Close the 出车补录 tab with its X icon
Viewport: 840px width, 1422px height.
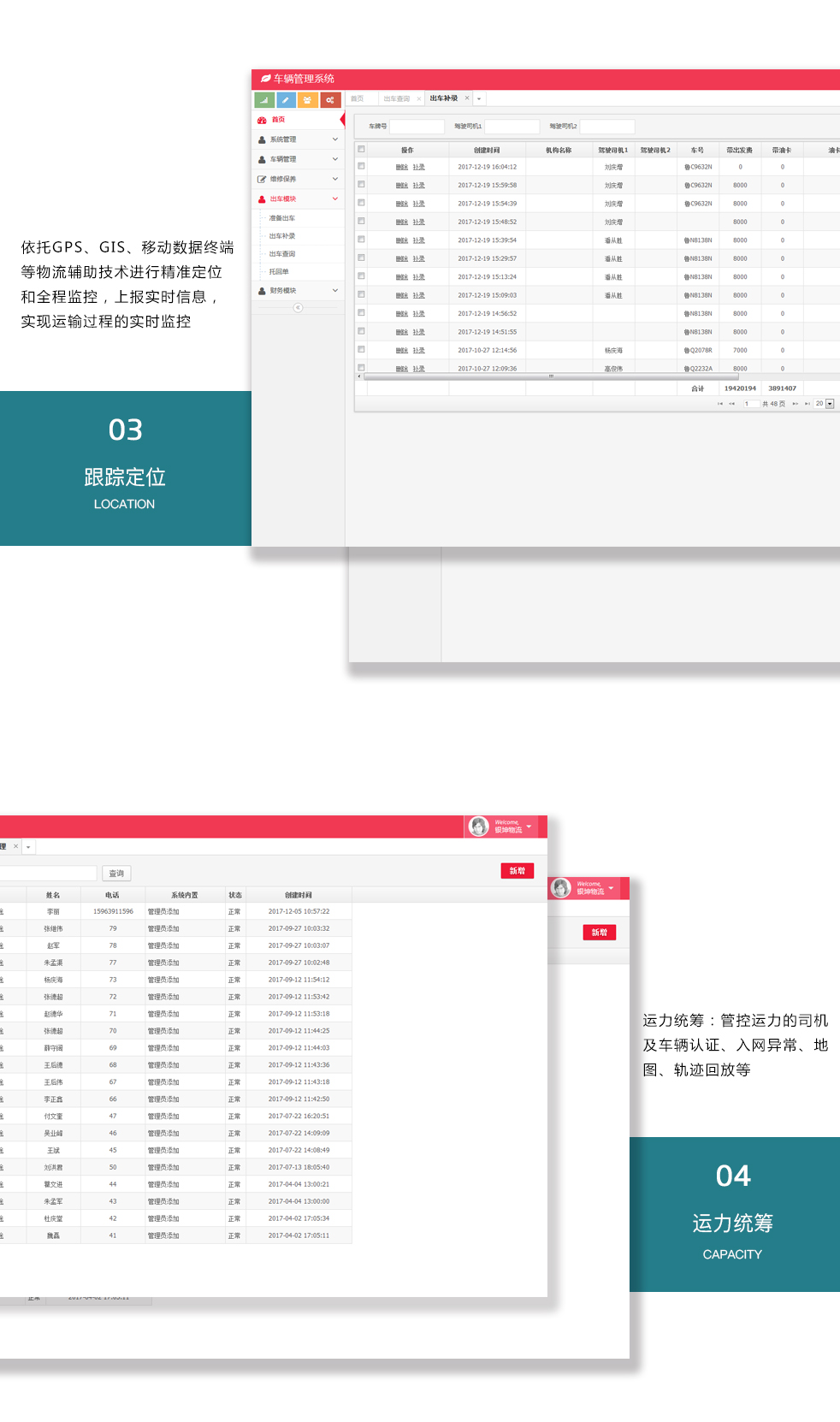pyautogui.click(x=467, y=98)
